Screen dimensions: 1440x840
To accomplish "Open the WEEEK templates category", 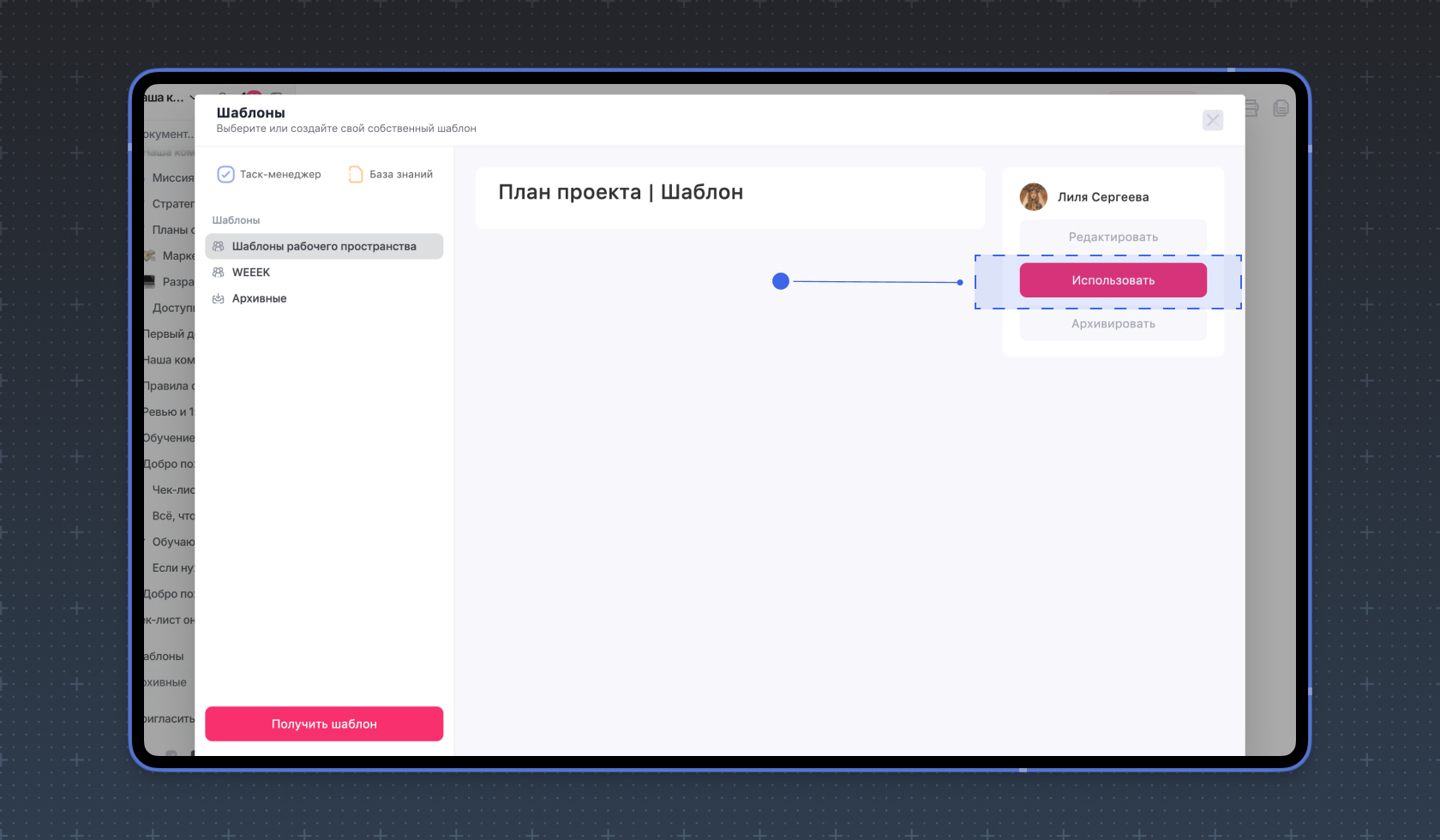I will [251, 273].
